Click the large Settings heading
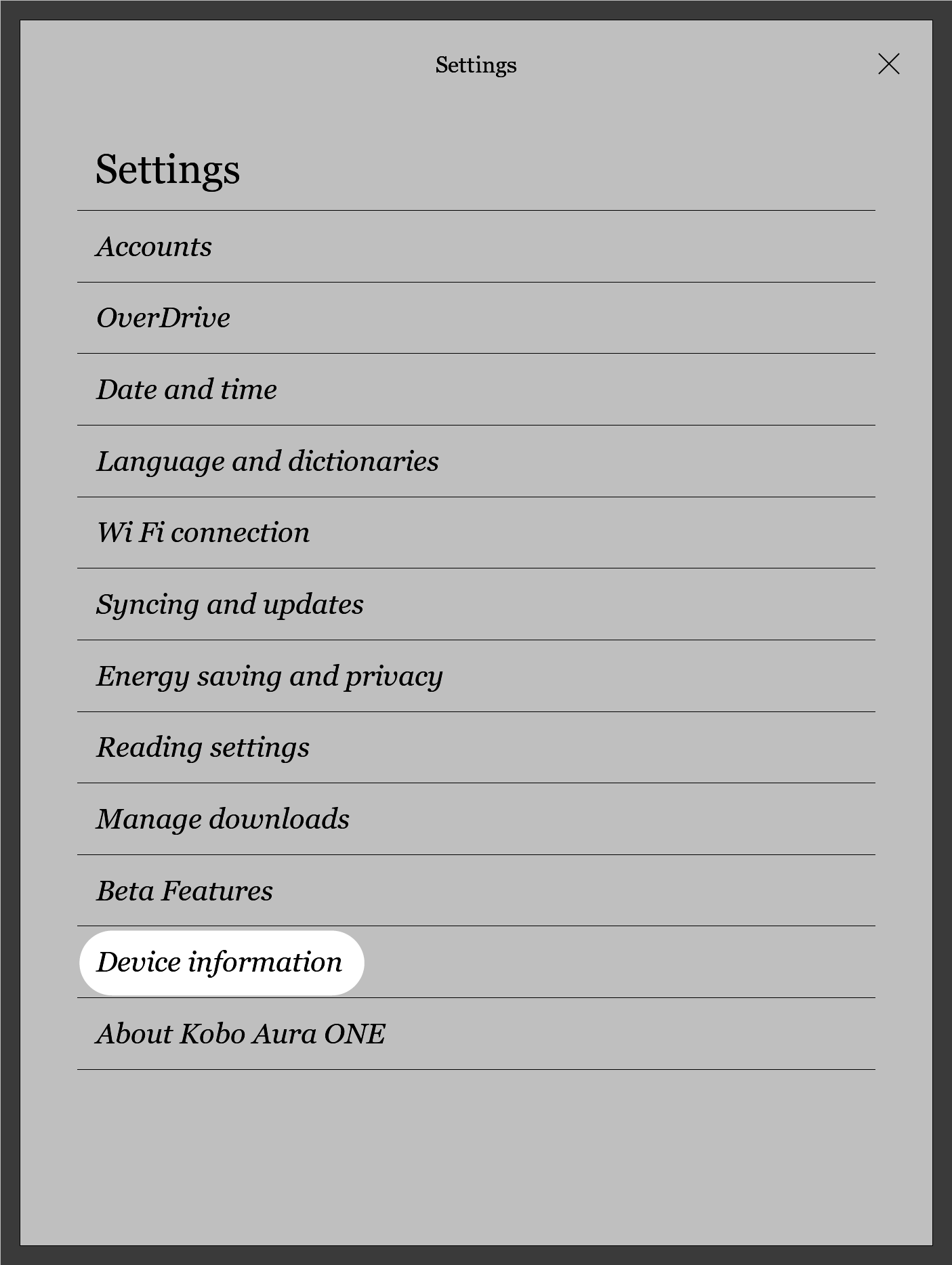 click(167, 169)
